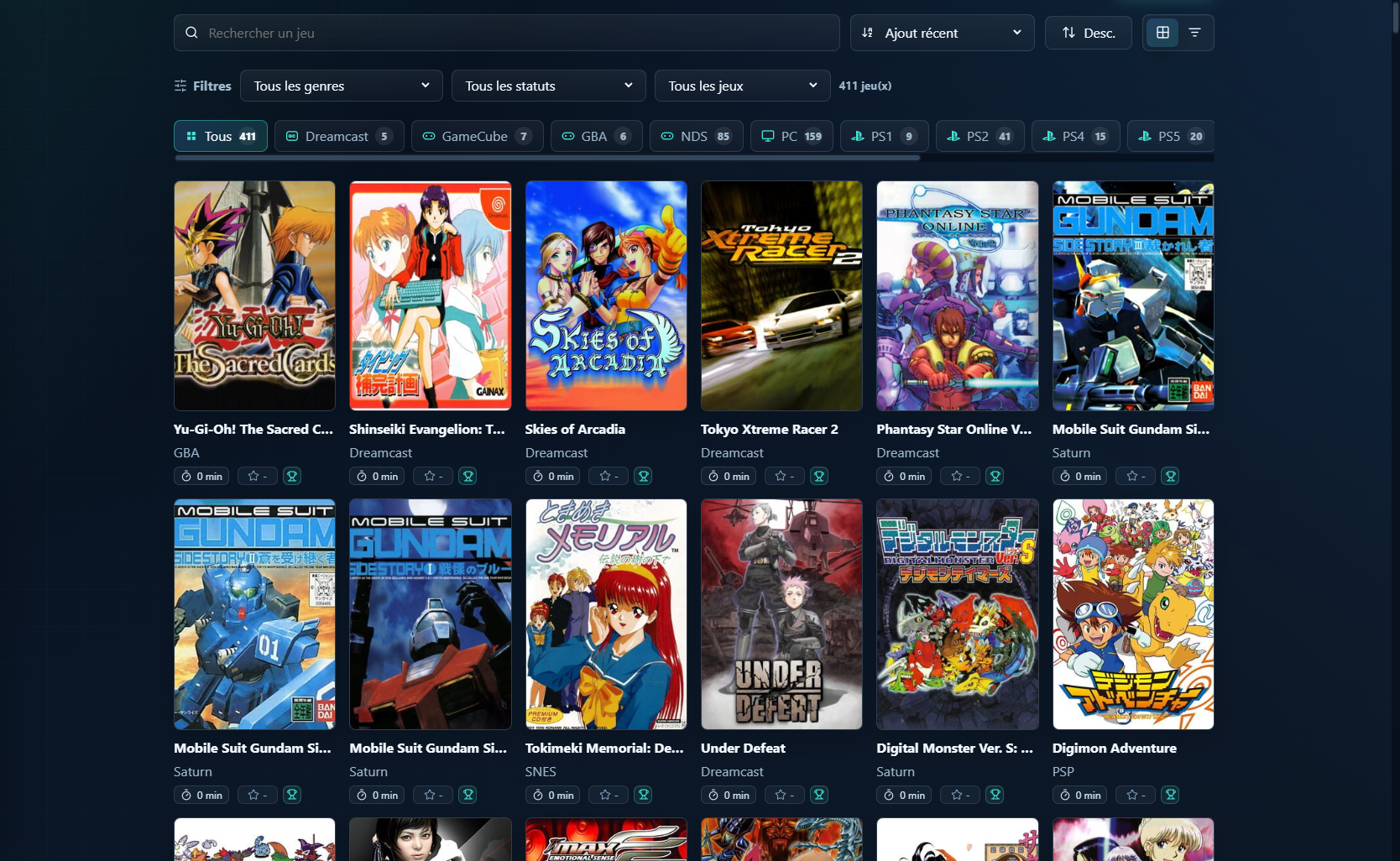Image resolution: width=1400 pixels, height=861 pixels.
Task: Select the Tous 411 platform tab
Action: coord(221,136)
